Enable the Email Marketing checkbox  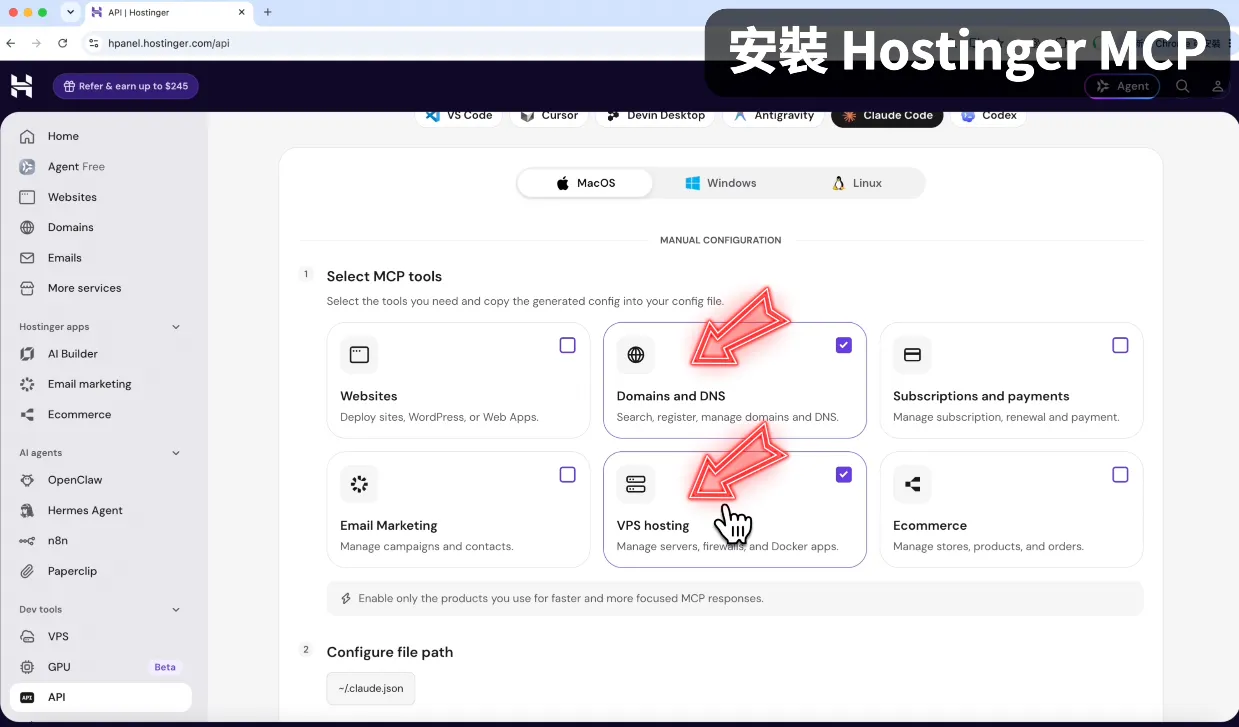pos(567,475)
